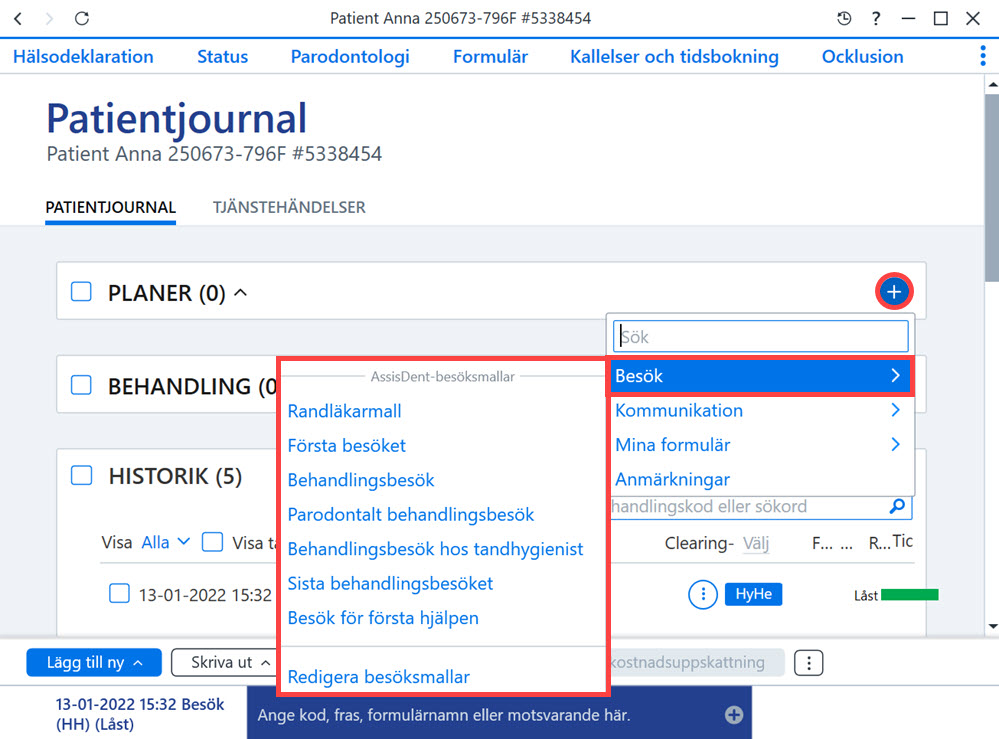
Task: Select the PATIENTJOURNAL tab
Action: point(110,207)
